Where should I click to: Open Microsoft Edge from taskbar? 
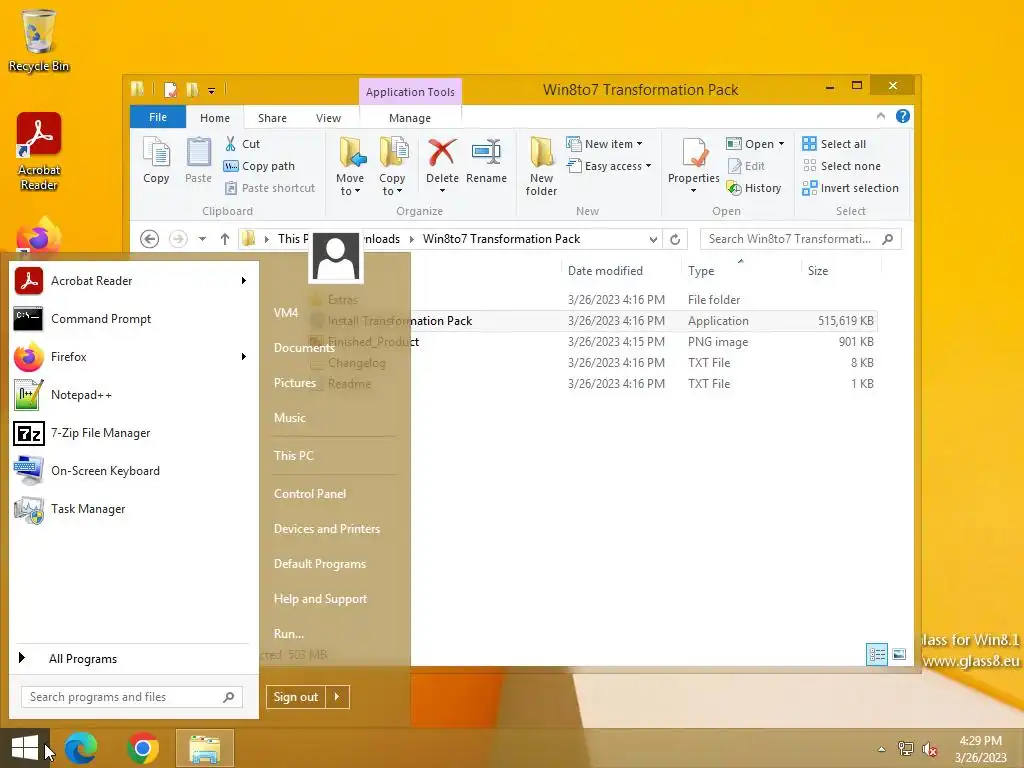tap(81, 748)
